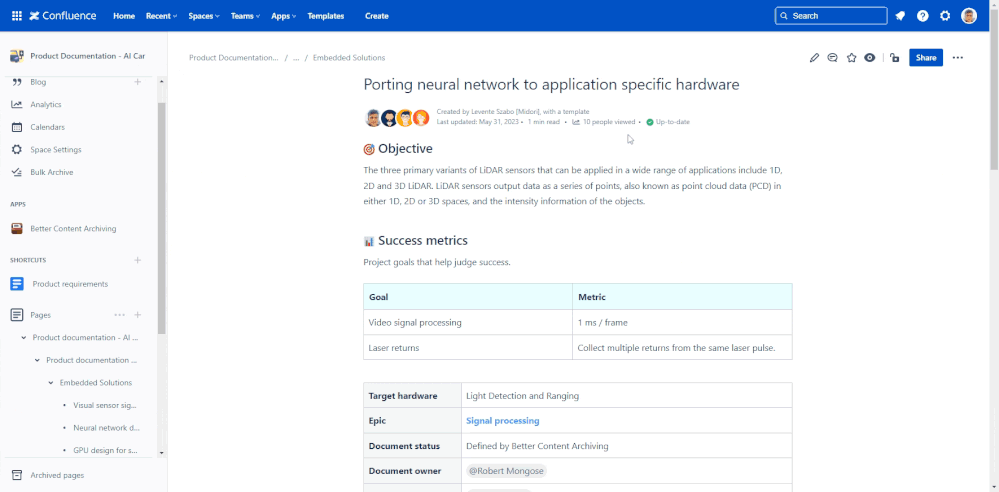Click the contributor avatars group
The image size is (999, 492).
click(397, 118)
